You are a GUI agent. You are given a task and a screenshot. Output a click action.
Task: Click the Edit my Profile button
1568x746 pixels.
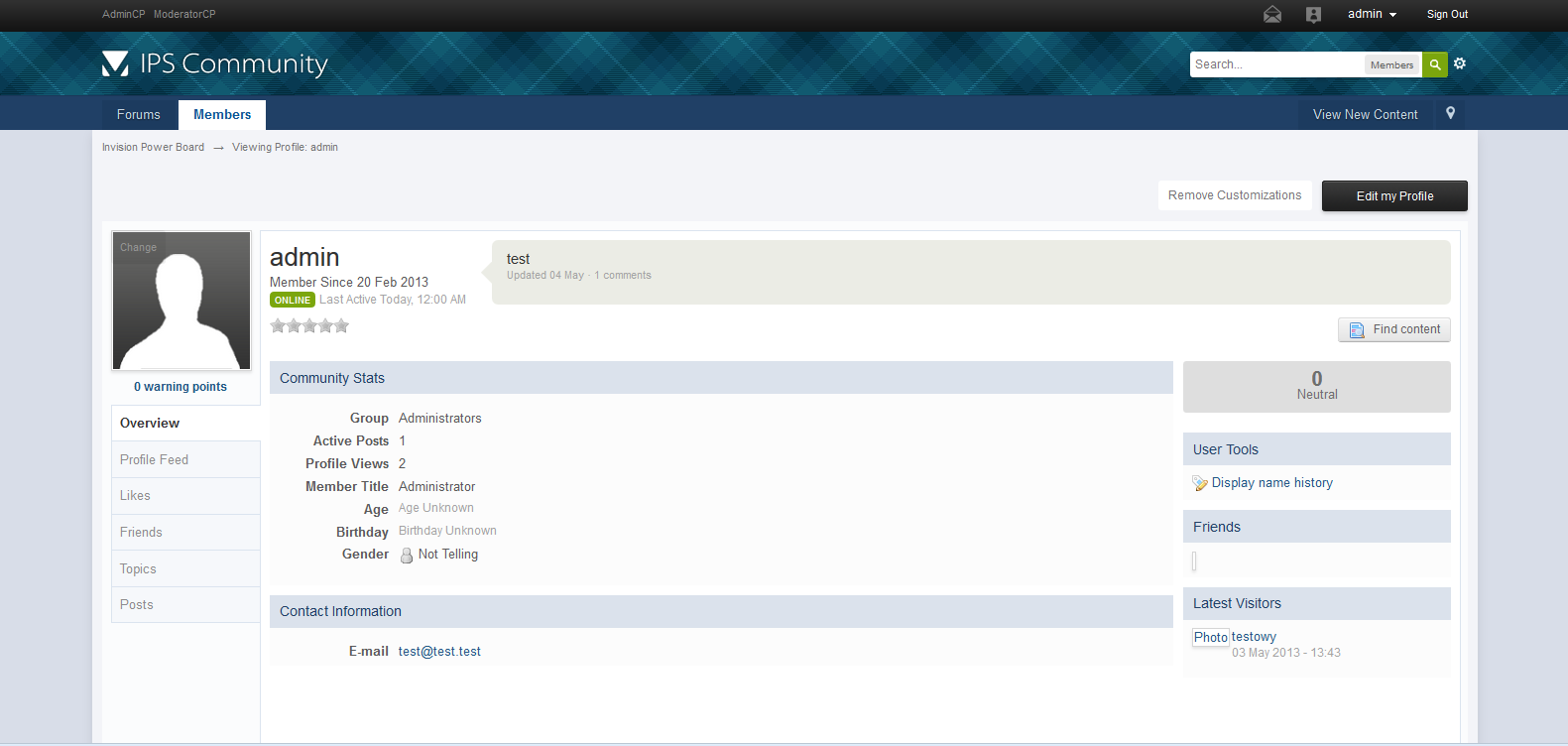[1394, 196]
